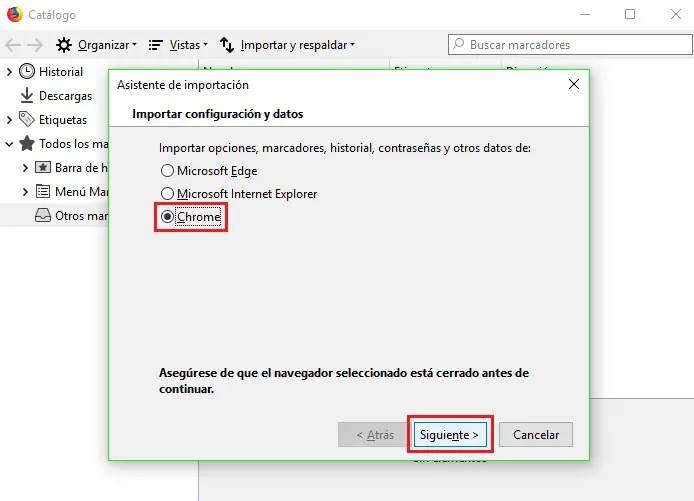Click the Siguiente button
This screenshot has height=501, width=694.
pos(450,435)
